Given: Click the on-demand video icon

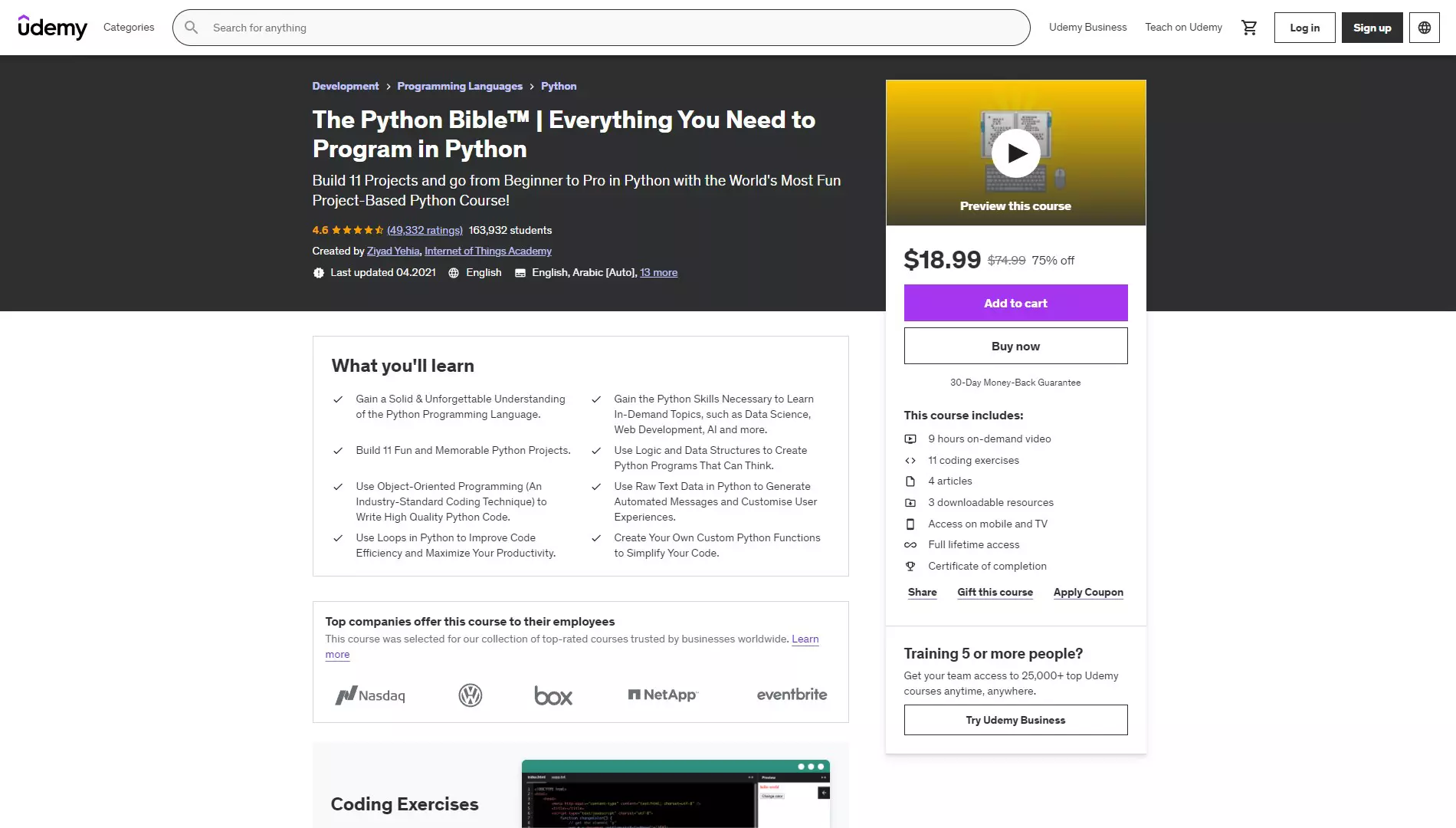Looking at the screenshot, I should [x=910, y=439].
